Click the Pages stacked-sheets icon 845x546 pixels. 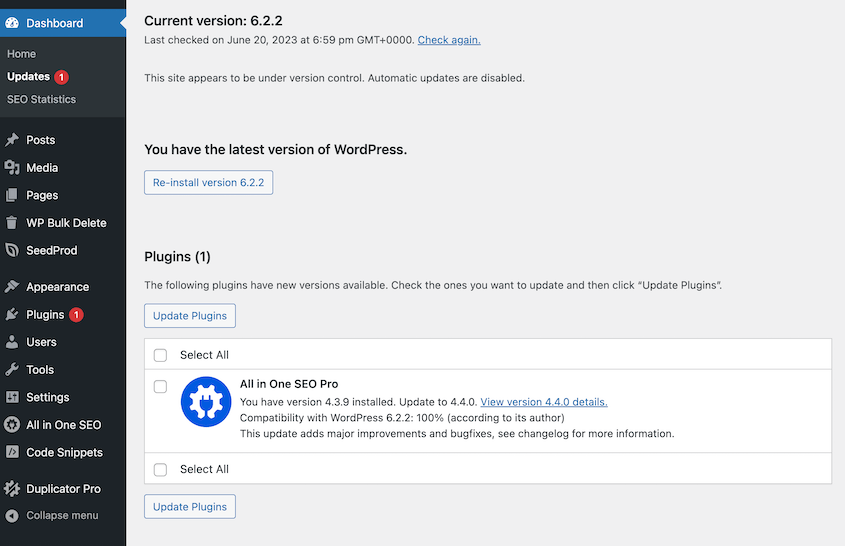tap(12, 195)
